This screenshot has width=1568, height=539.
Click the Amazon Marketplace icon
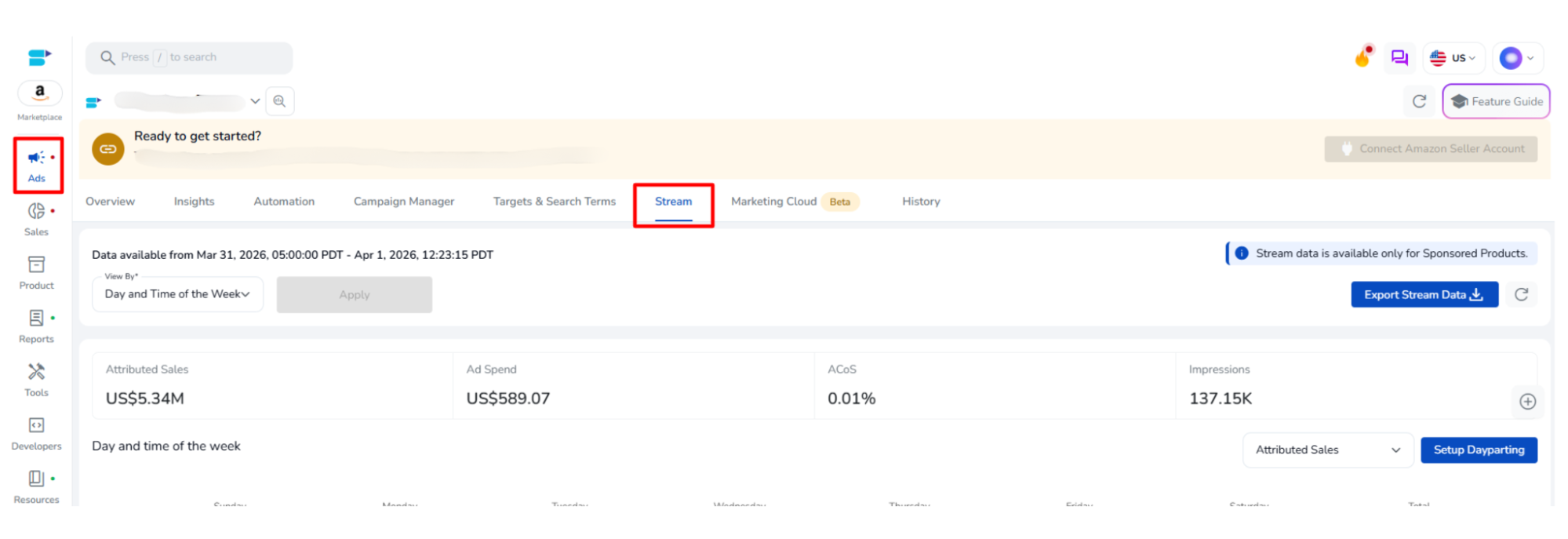tap(40, 93)
